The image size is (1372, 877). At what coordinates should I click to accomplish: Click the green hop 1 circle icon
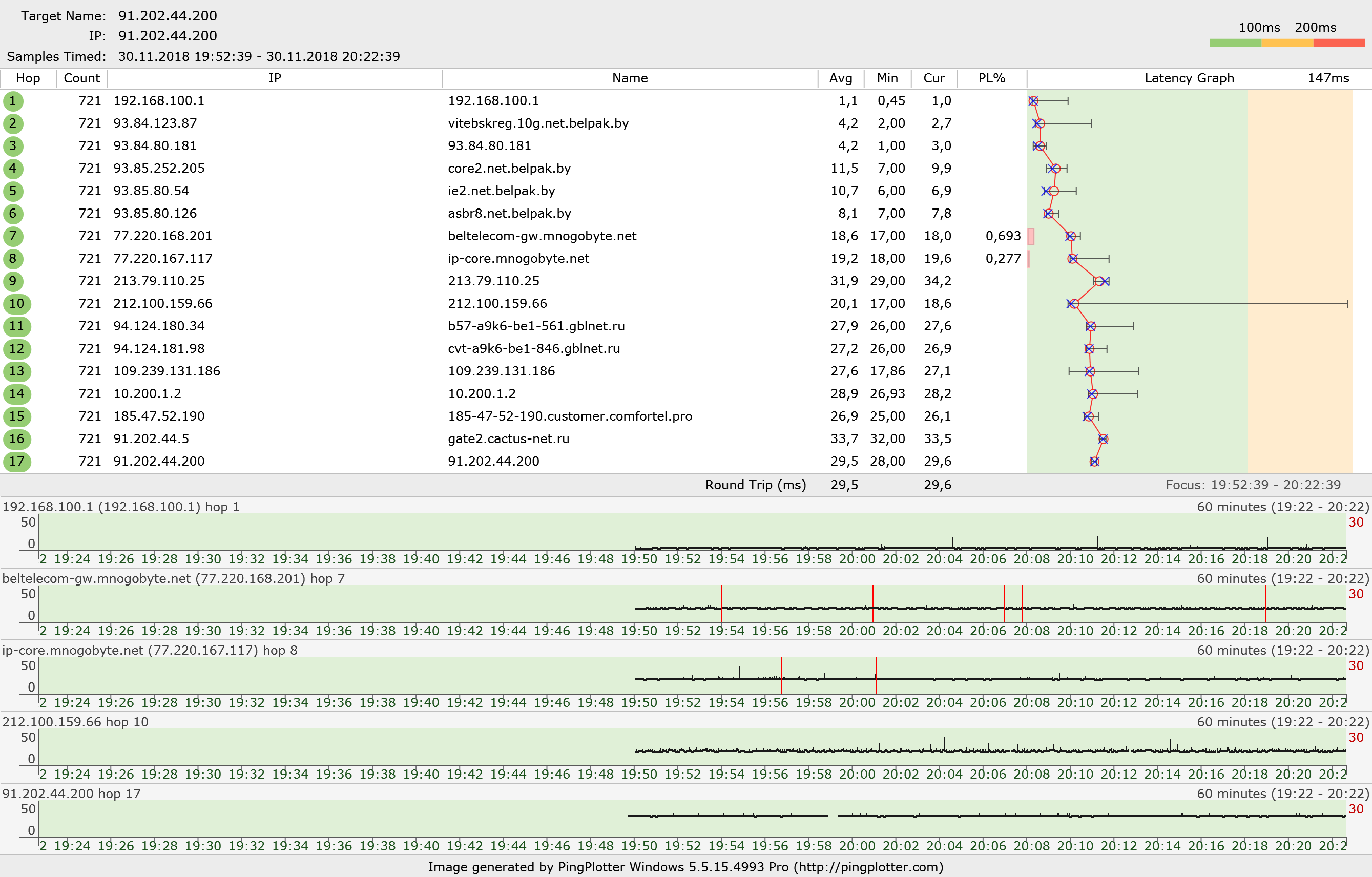13,101
